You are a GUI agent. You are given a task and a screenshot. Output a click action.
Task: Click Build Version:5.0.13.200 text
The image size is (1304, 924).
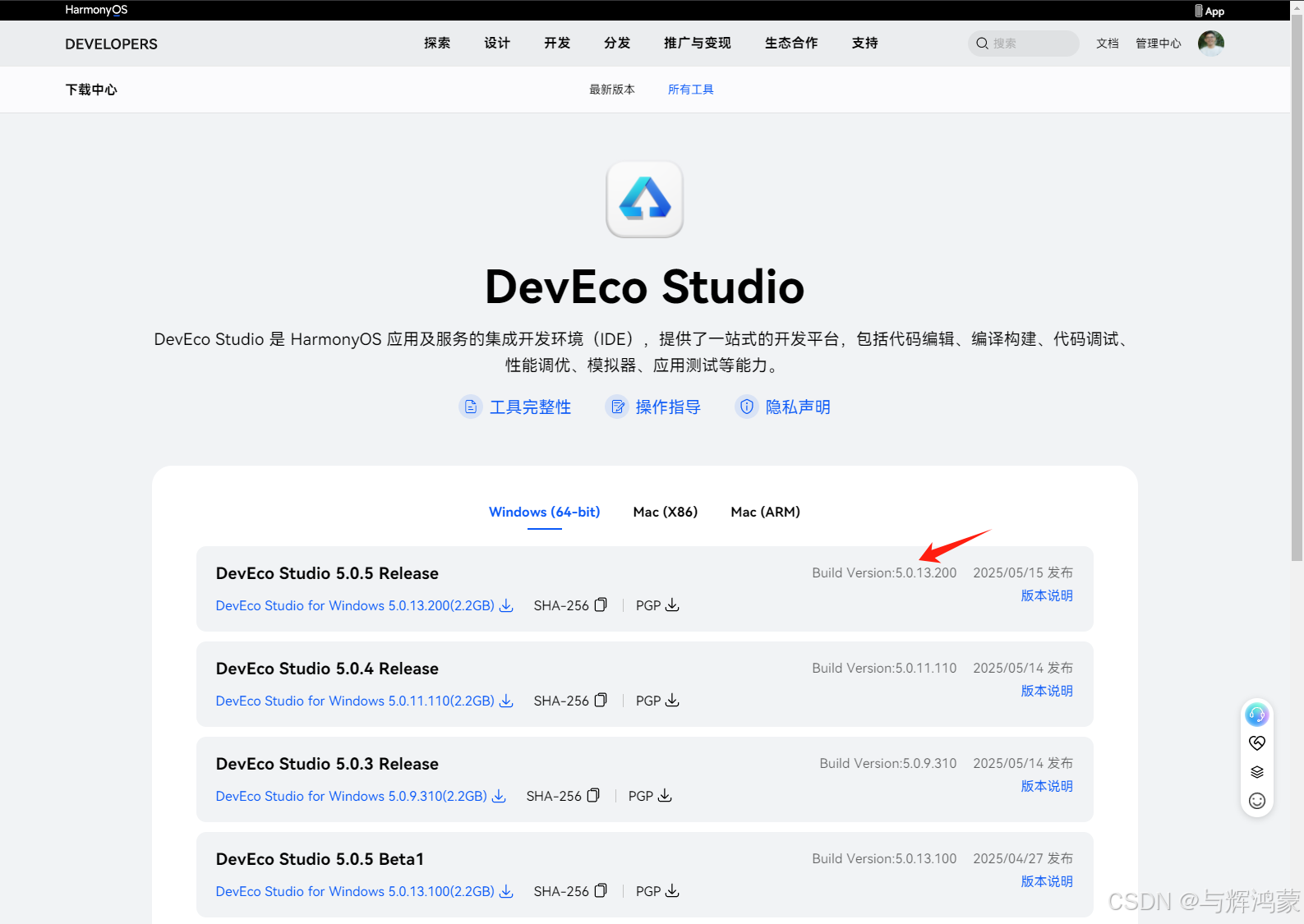884,572
